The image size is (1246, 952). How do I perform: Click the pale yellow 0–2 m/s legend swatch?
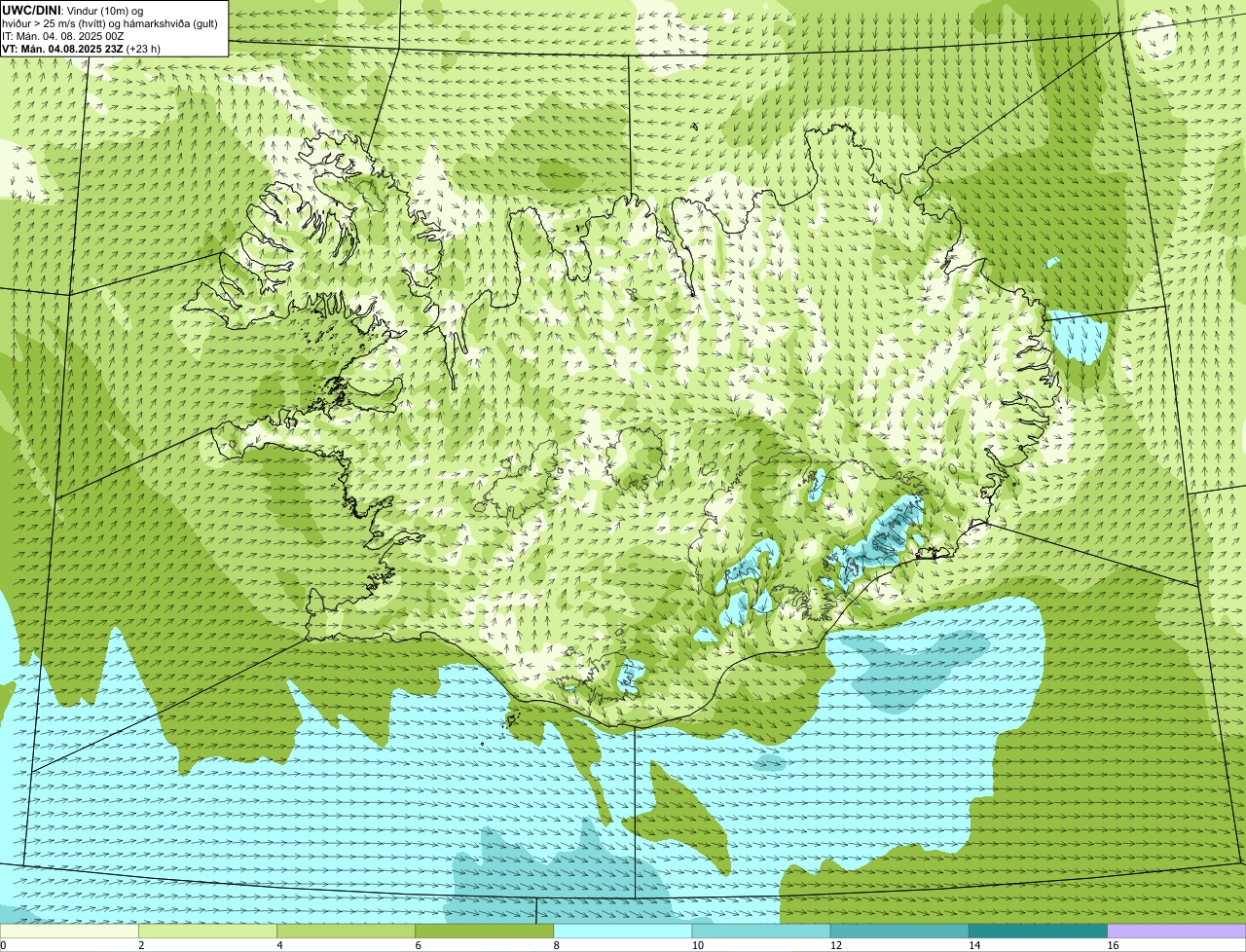point(69,931)
